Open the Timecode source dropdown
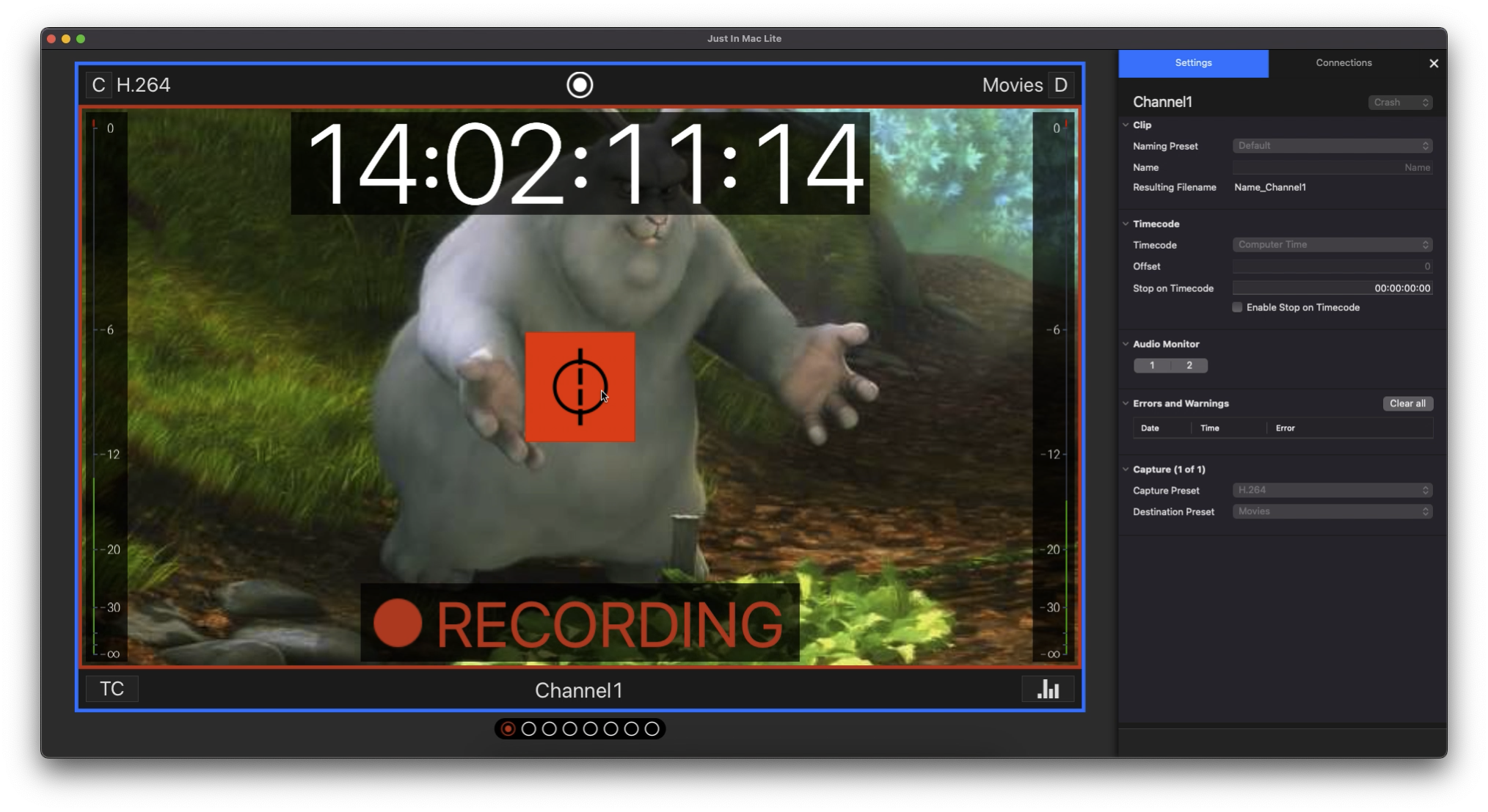1488x812 pixels. (x=1332, y=245)
